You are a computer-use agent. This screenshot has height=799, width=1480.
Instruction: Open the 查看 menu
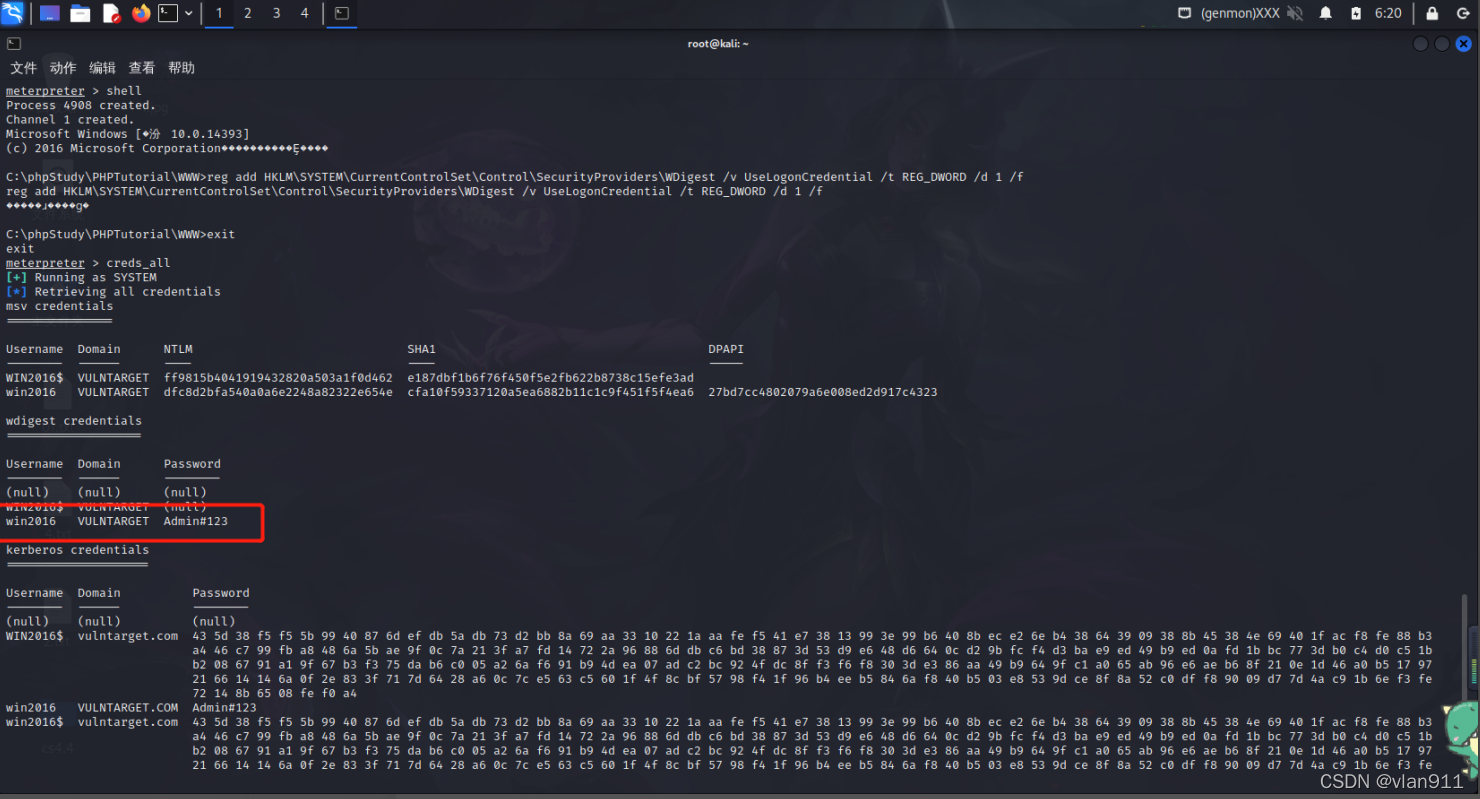tap(142, 68)
